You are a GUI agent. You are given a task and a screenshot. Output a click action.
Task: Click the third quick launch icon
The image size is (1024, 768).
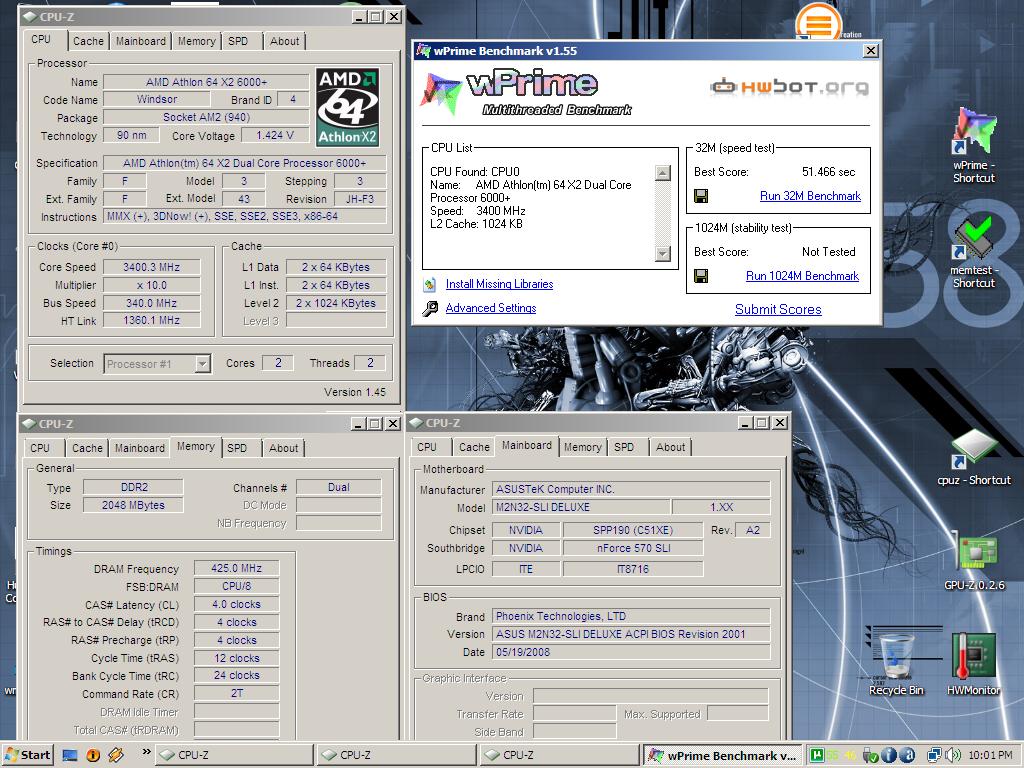coord(116,755)
